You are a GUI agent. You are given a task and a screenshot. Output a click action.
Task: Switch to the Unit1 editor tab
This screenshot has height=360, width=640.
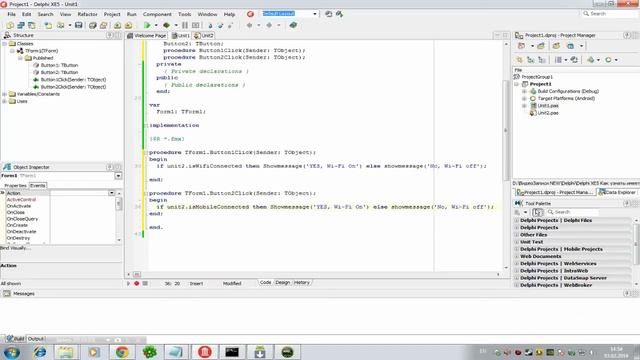[181, 36]
